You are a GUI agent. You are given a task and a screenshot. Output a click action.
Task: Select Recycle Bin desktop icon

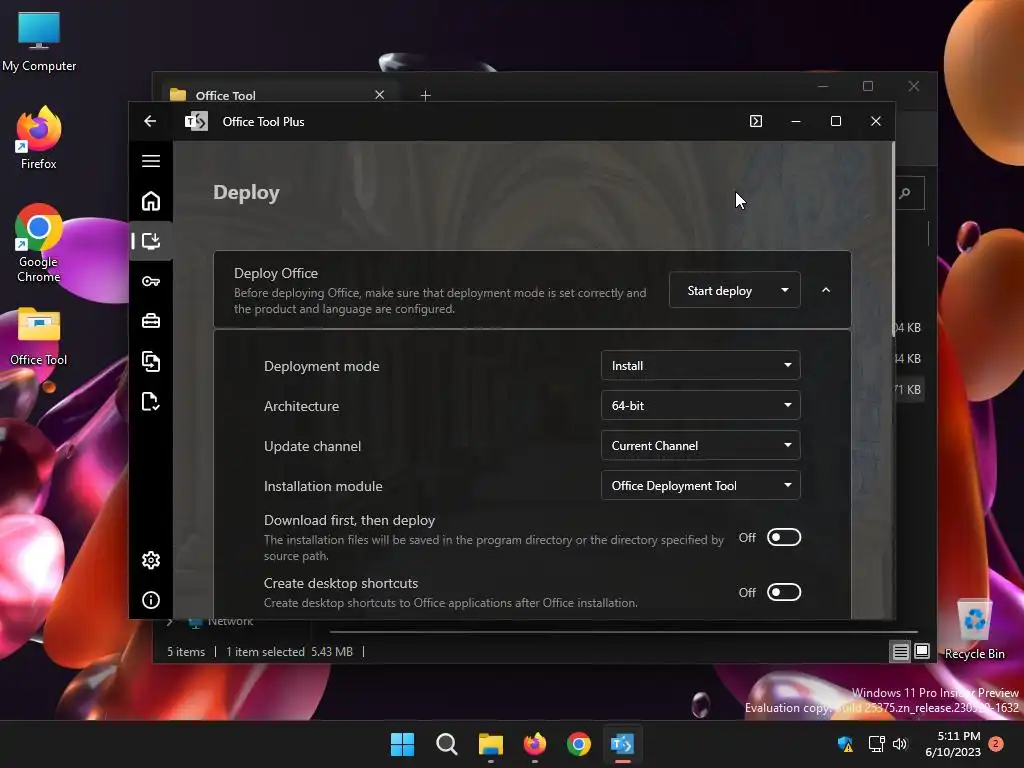tap(974, 628)
